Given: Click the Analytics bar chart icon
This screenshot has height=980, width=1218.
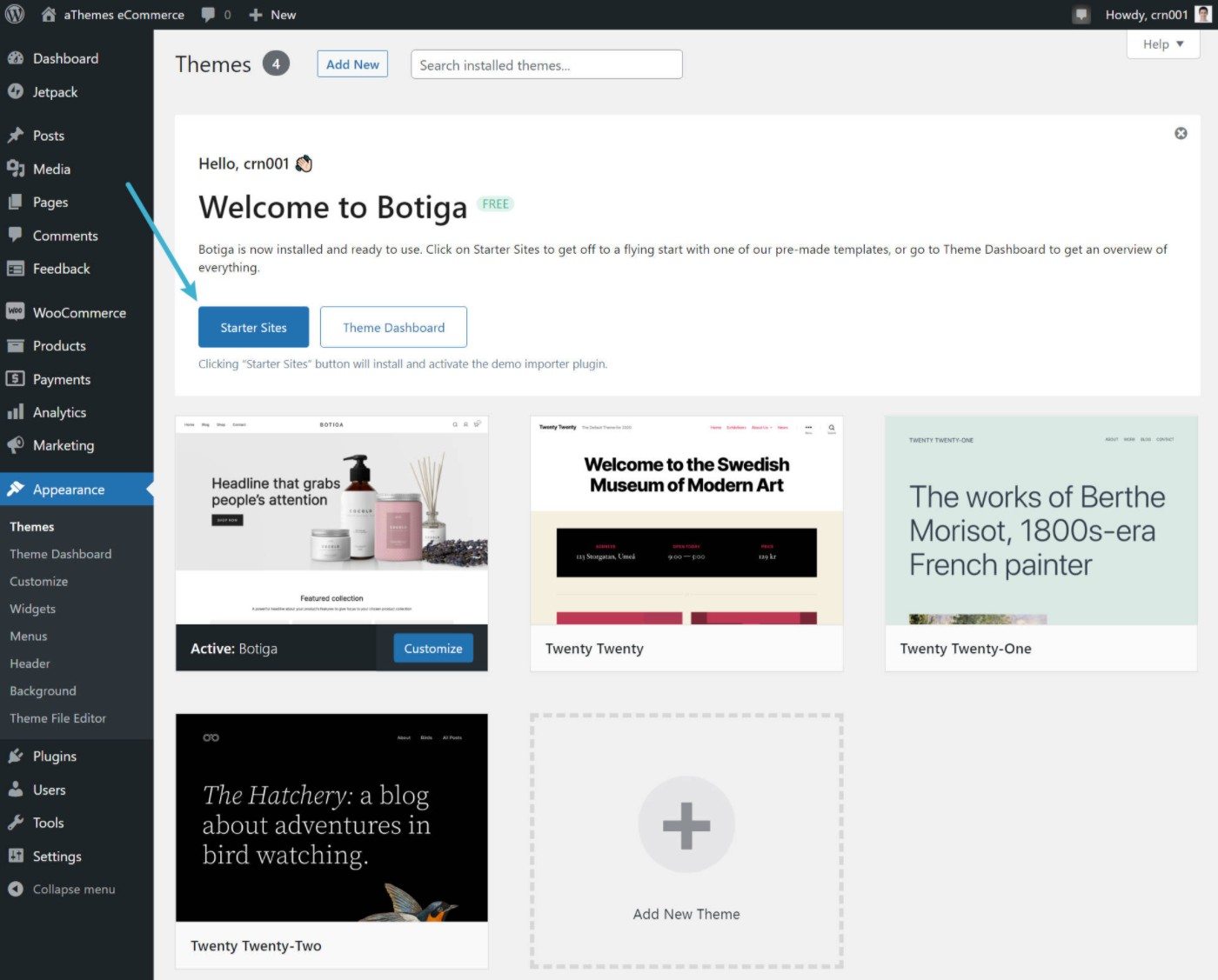Looking at the screenshot, I should 16,411.
